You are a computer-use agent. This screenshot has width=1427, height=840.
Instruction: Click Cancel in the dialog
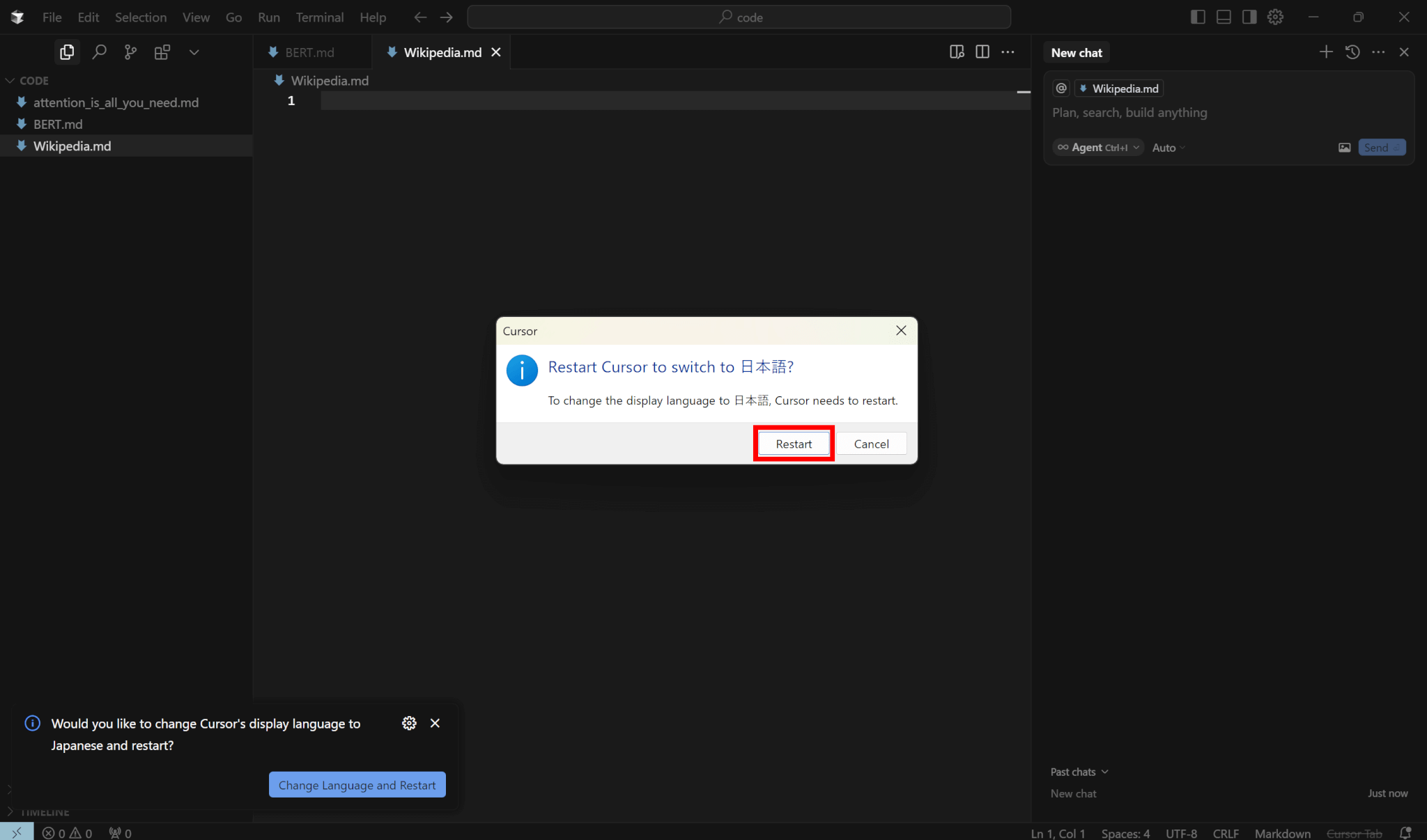pyautogui.click(x=871, y=444)
